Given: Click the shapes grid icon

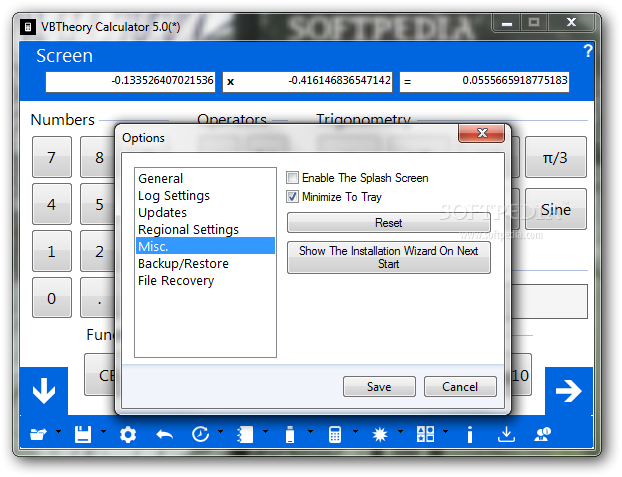Looking at the screenshot, I should coord(425,434).
